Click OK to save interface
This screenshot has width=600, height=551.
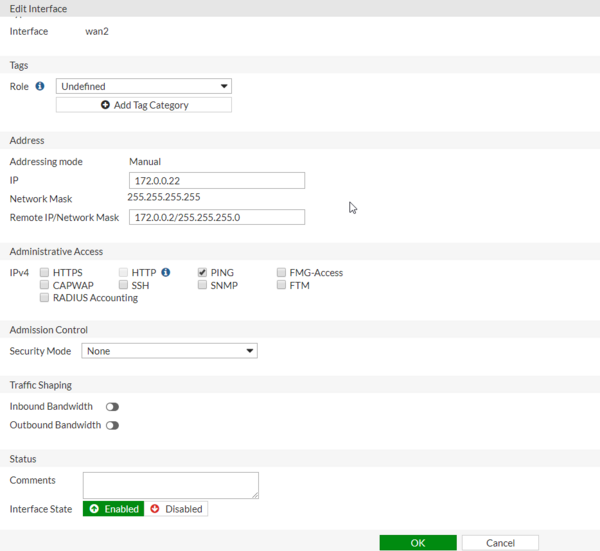[418, 542]
